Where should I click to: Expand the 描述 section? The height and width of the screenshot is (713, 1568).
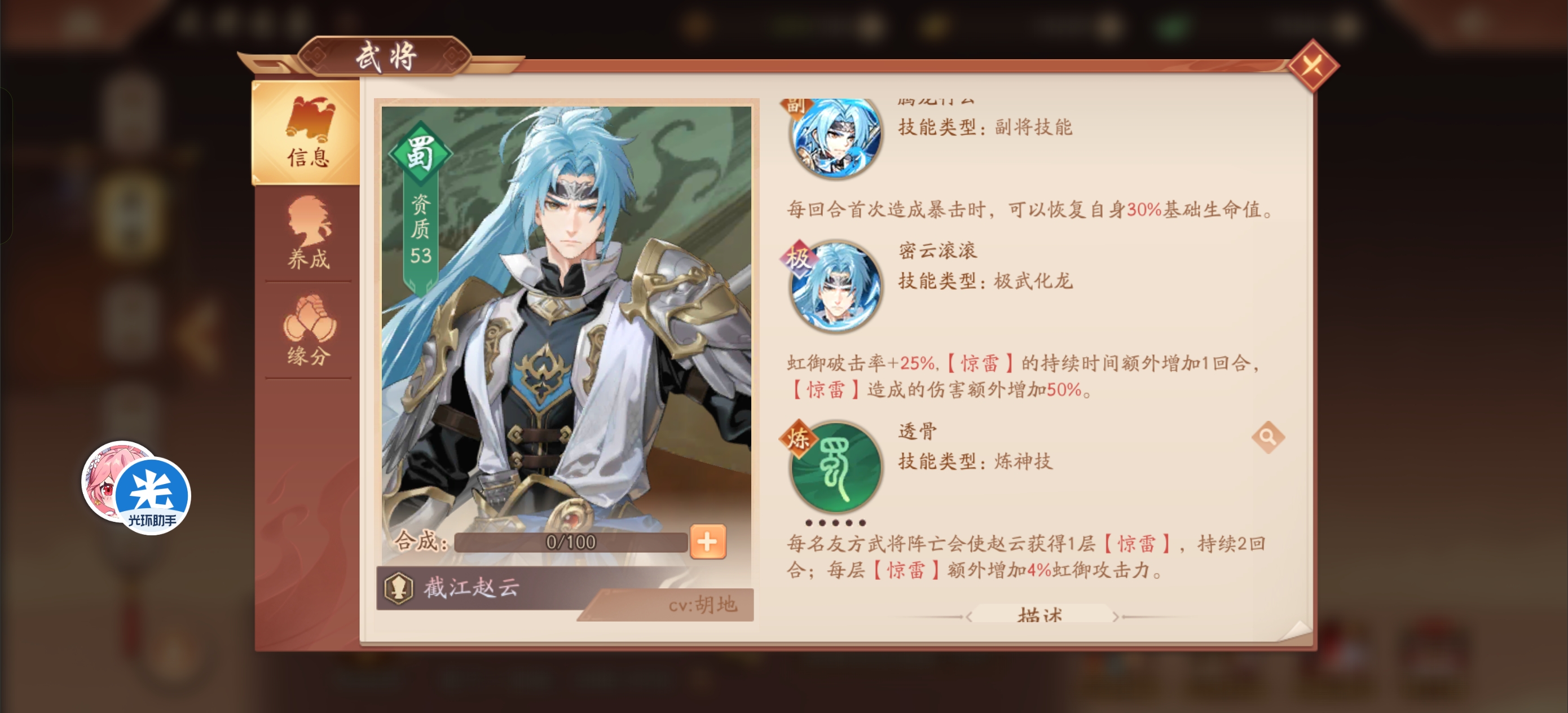(x=1040, y=614)
